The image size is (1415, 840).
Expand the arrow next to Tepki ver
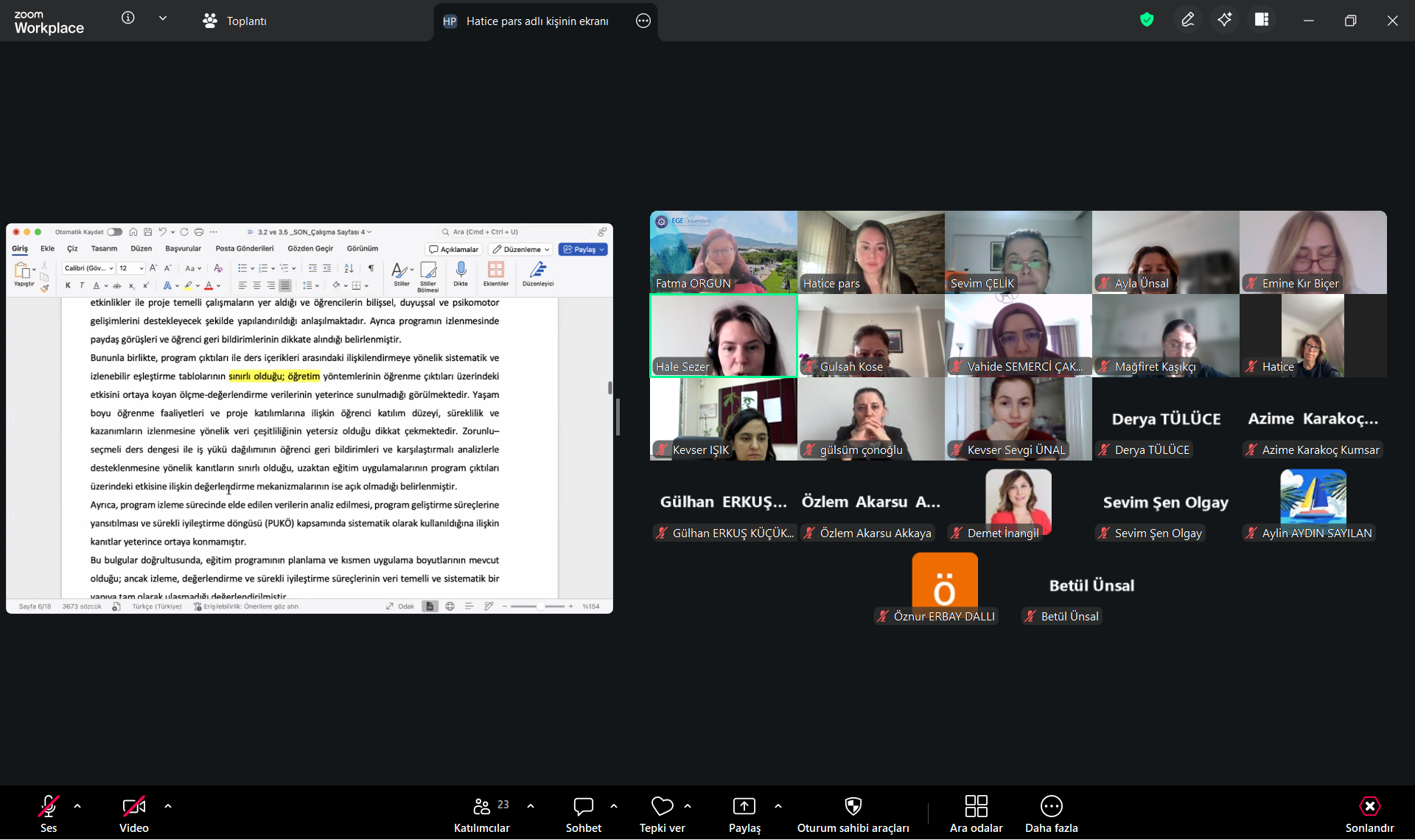[x=688, y=806]
